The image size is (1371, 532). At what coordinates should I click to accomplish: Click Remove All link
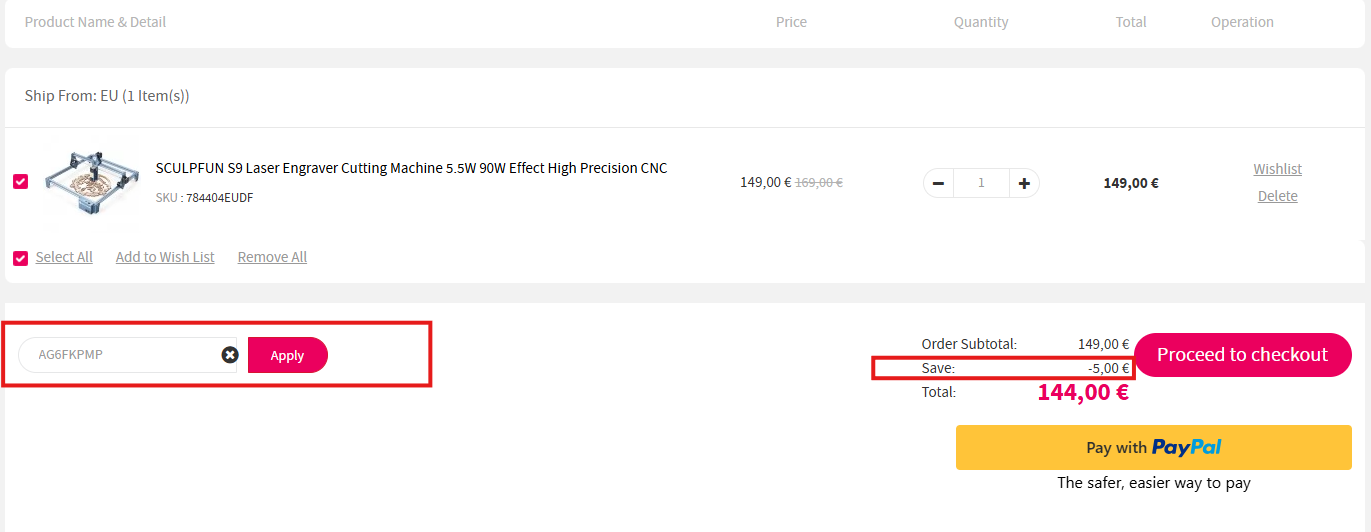coord(272,257)
